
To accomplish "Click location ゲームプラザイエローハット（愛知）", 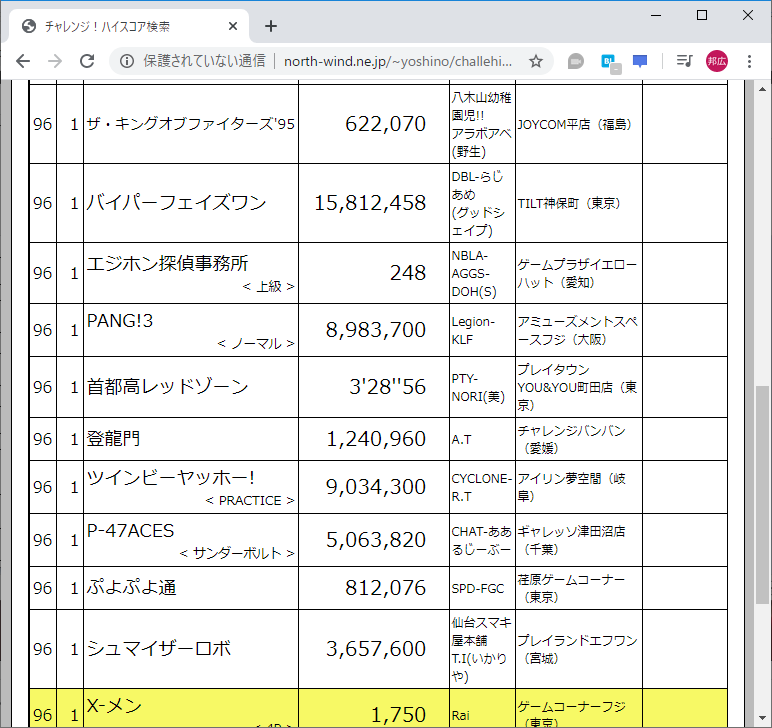I will click(577, 274).
